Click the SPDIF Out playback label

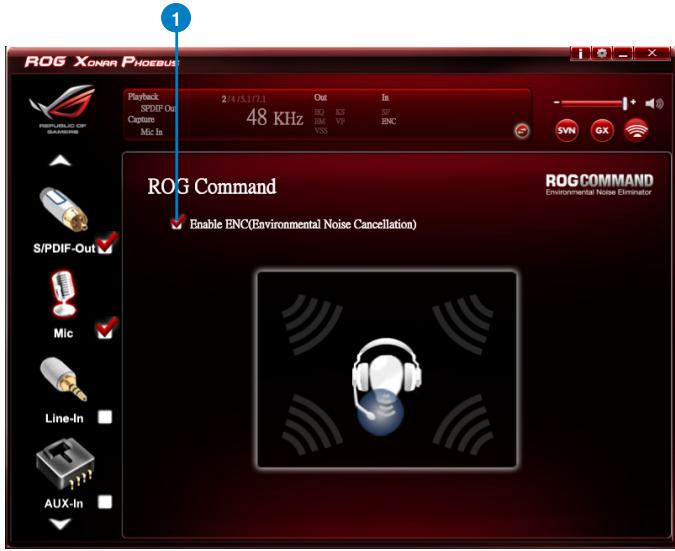158,108
